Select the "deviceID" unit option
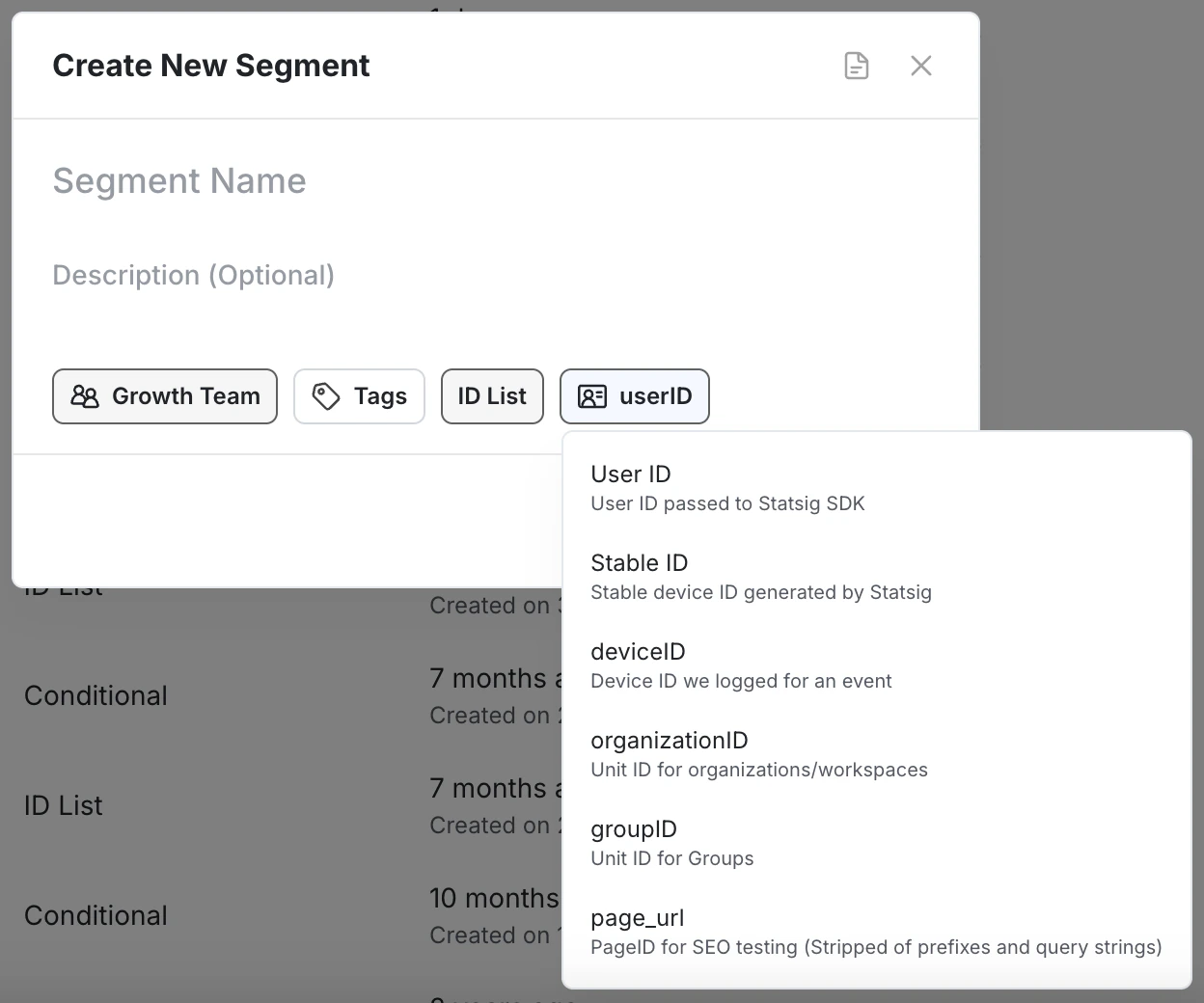The width and height of the screenshot is (1204, 1003). pyautogui.click(x=741, y=664)
